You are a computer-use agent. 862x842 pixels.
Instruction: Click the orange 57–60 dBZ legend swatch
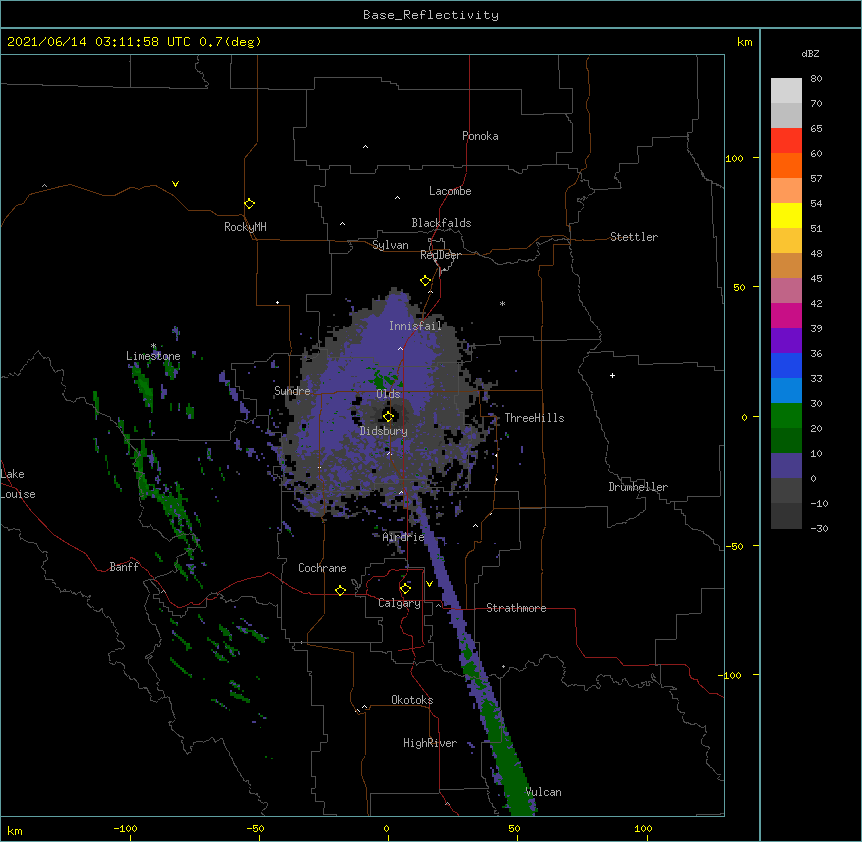click(x=786, y=166)
